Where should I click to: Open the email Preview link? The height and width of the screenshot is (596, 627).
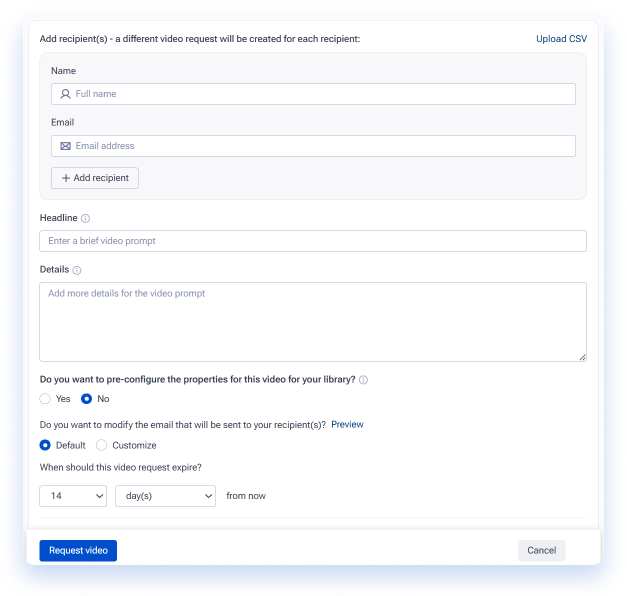point(347,424)
